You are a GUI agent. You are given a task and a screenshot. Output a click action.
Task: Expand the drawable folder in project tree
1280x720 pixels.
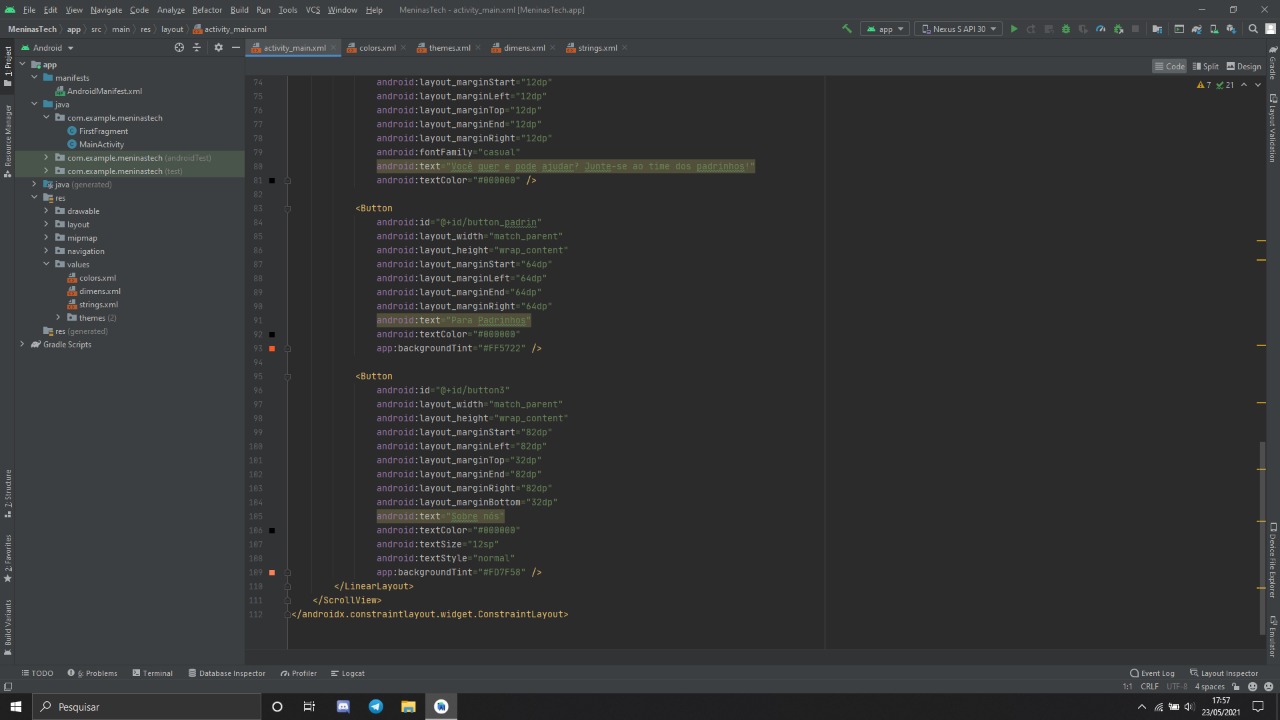click(x=46, y=211)
